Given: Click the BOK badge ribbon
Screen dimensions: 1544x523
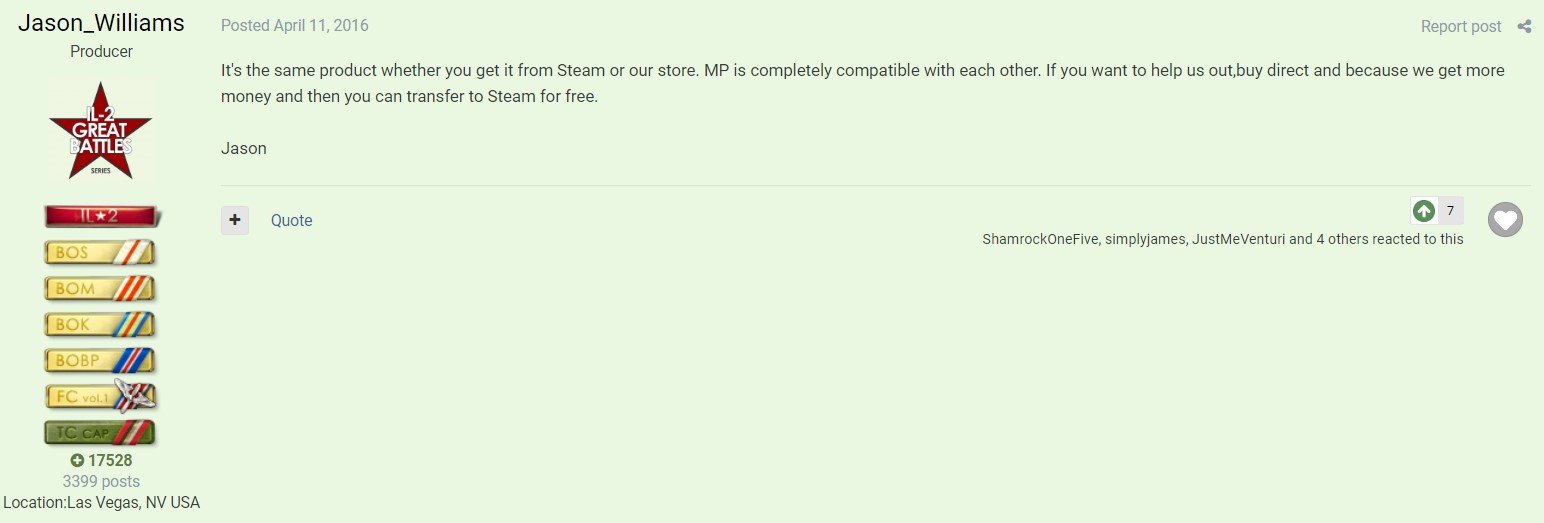Looking at the screenshot, I should (100, 324).
